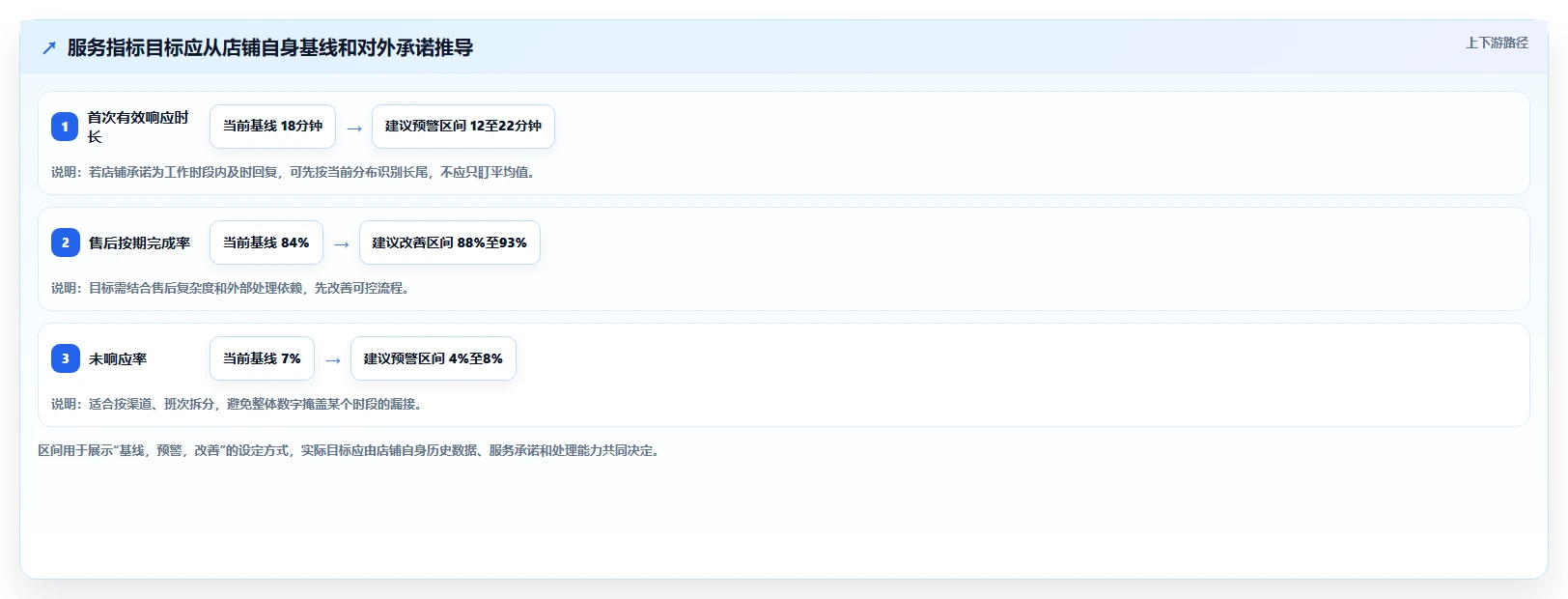Click the footer note starting 区间用于展示
The width and height of the screenshot is (1568, 599).
pyautogui.click(x=350, y=450)
